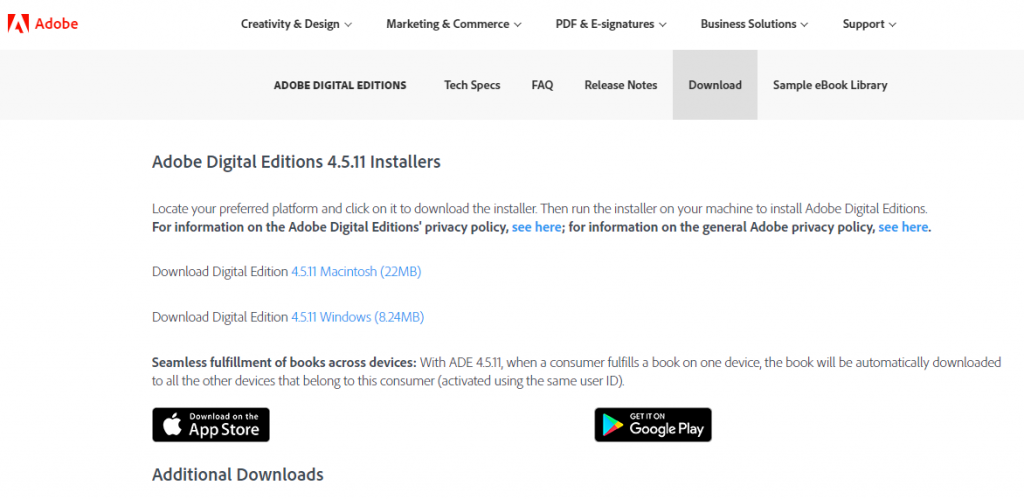Switch to the Tech Specs tab
This screenshot has height=499, width=1024.
coord(472,85)
